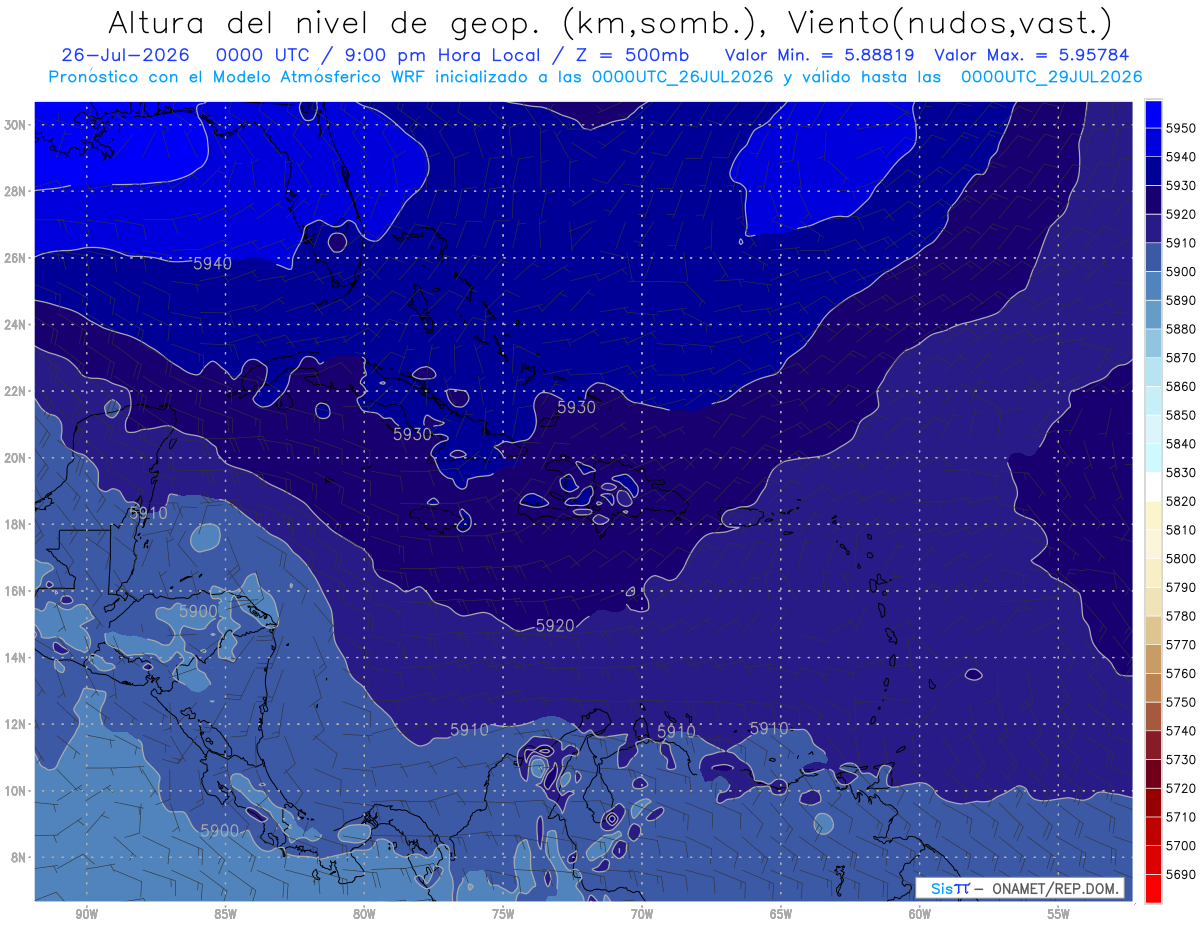Select the legend value 5780
Image resolution: width=1200 pixels, height=927 pixels.
click(1181, 616)
